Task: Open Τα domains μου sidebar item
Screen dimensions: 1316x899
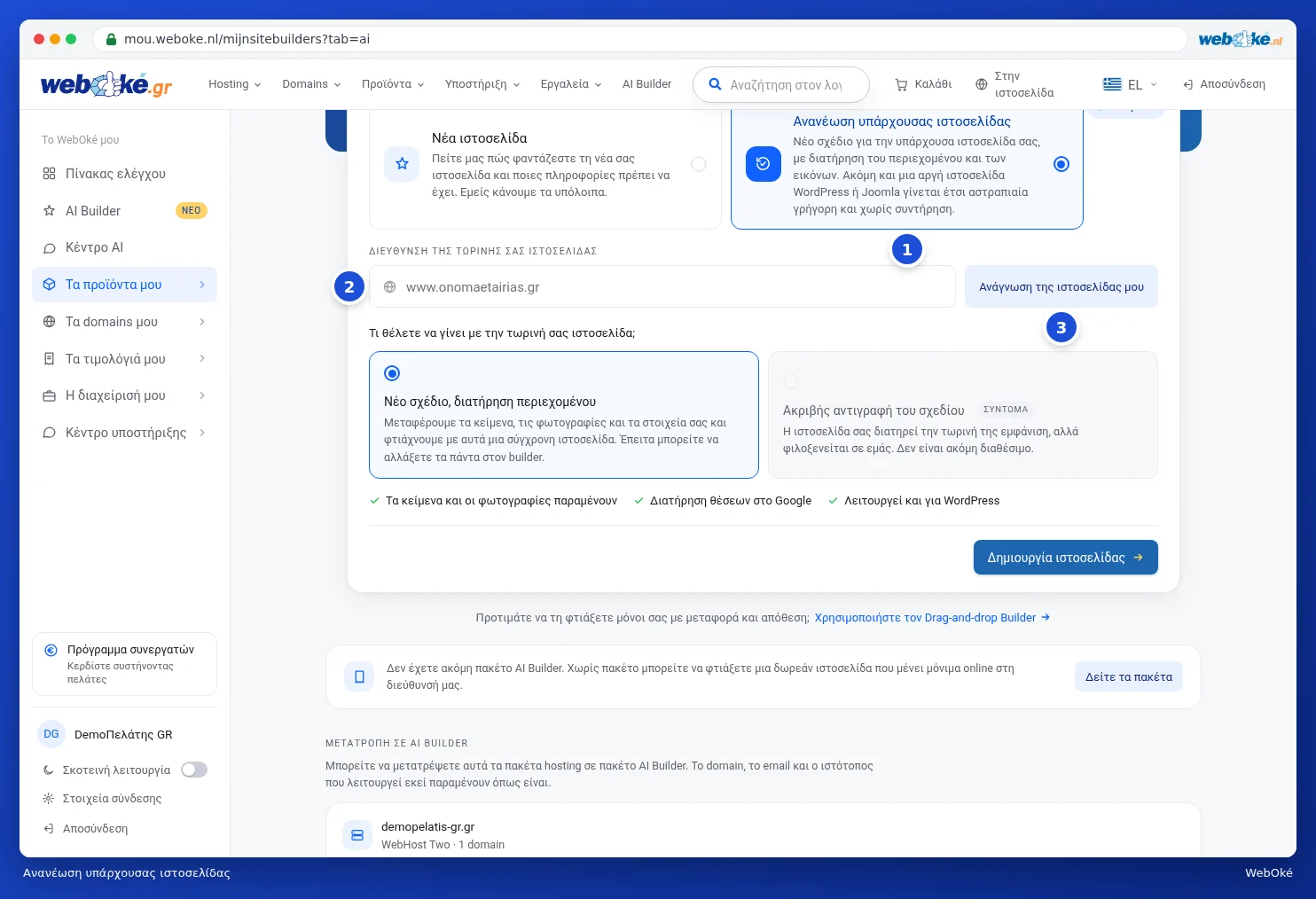Action: (124, 322)
